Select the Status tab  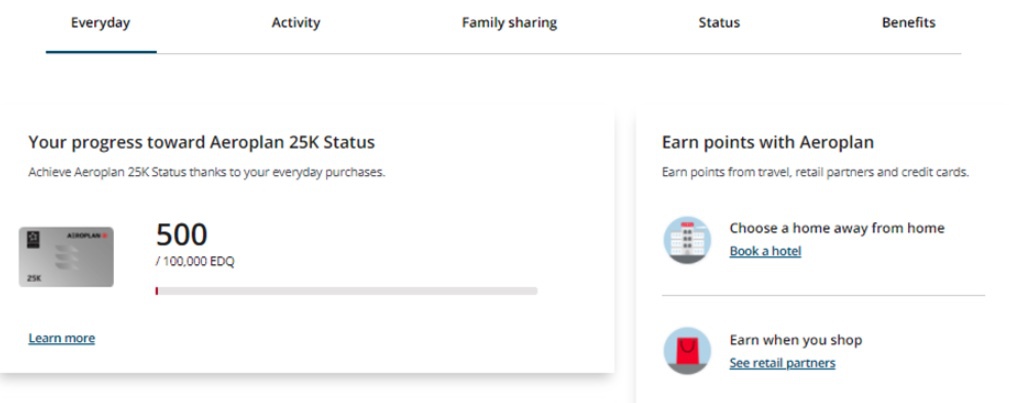[x=719, y=23]
